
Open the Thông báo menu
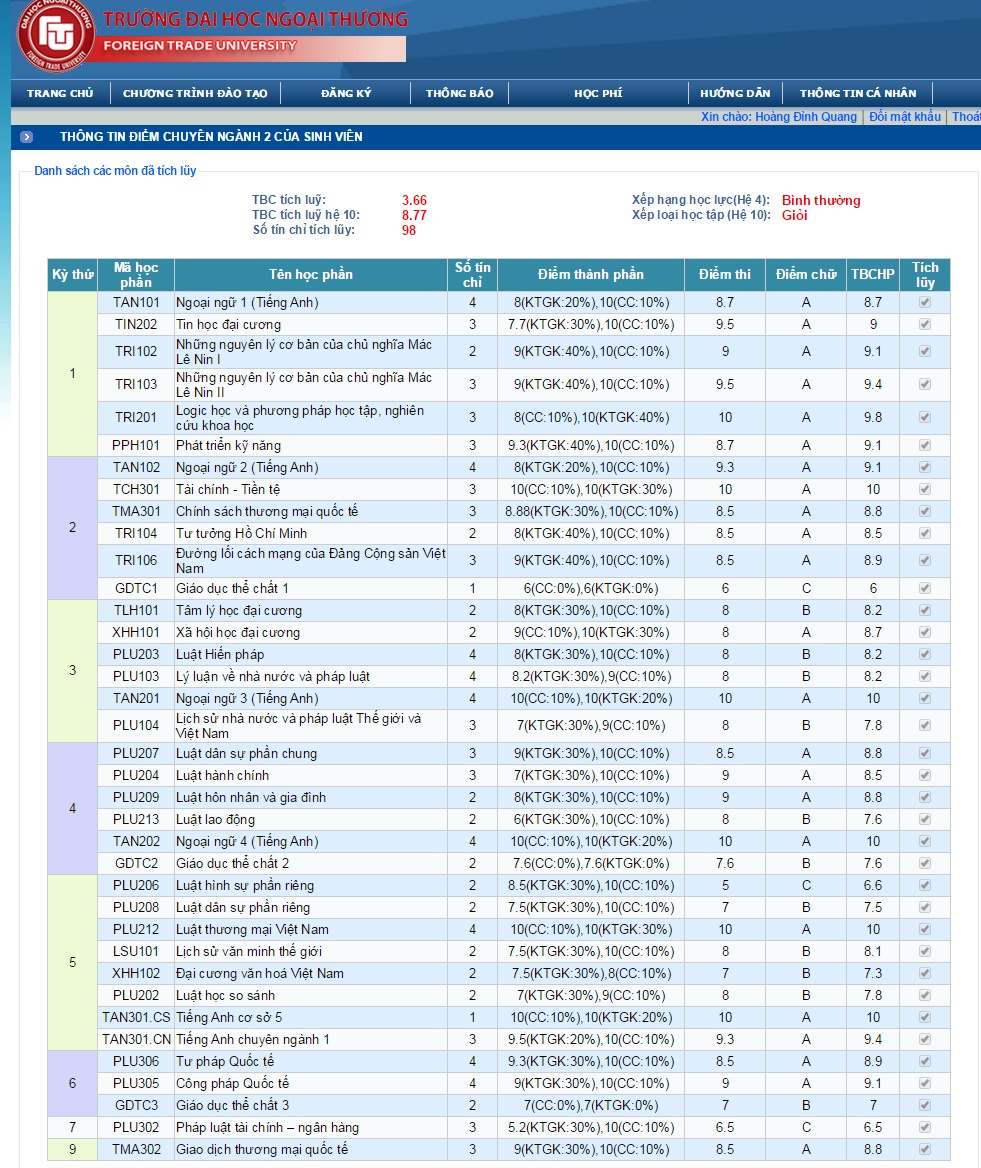click(x=459, y=93)
